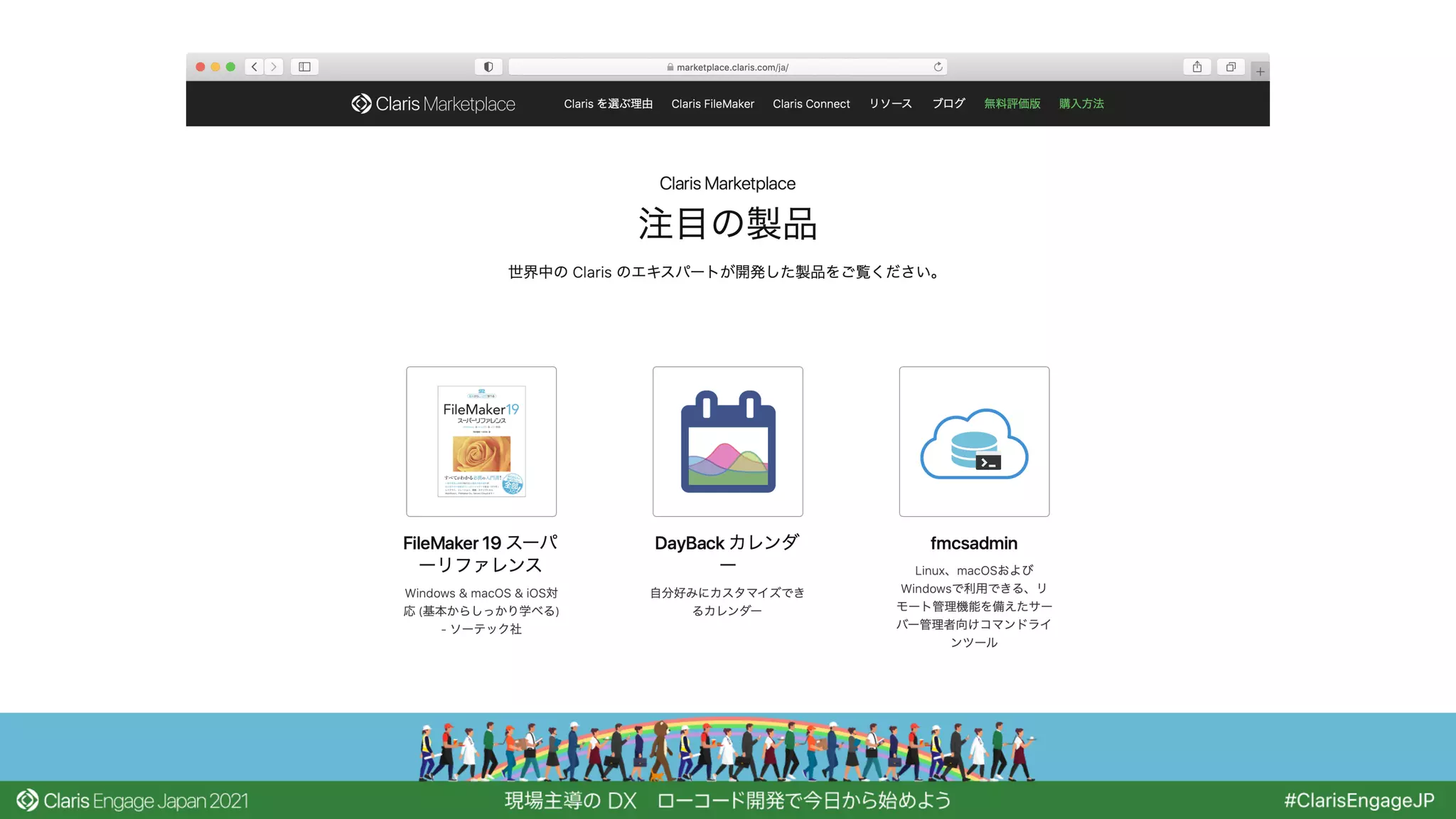This screenshot has height=819, width=1456.
Task: Open the ブログ menu item
Action: 948,104
